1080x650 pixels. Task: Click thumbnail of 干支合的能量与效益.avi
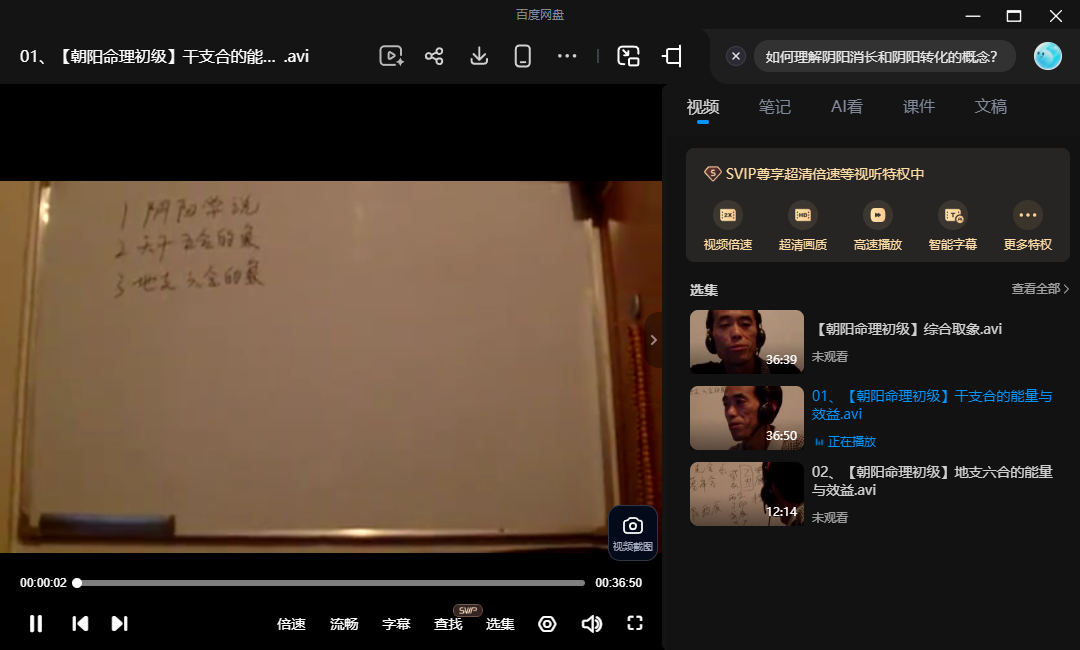tap(747, 418)
